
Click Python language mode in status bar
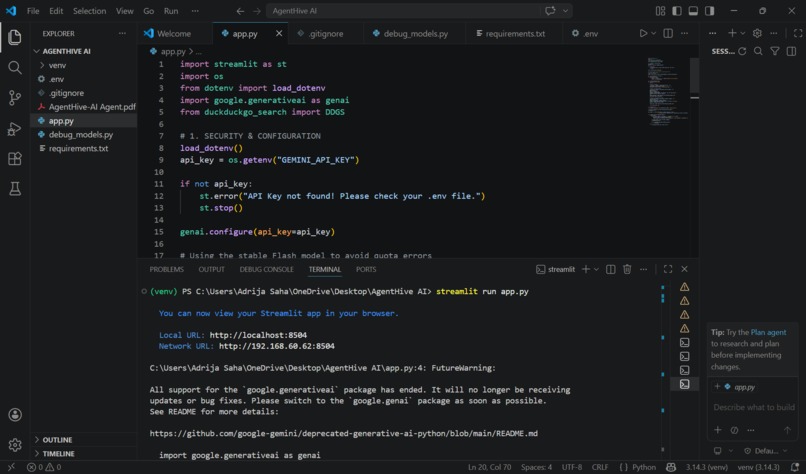point(644,467)
